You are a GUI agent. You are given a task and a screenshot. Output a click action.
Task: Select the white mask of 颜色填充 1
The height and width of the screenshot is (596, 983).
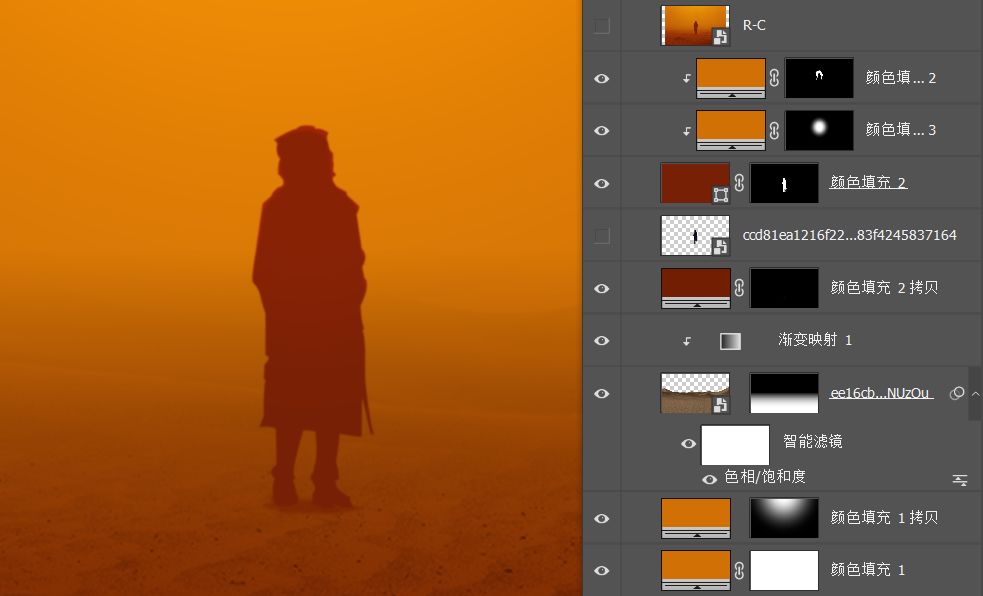pyautogui.click(x=784, y=570)
